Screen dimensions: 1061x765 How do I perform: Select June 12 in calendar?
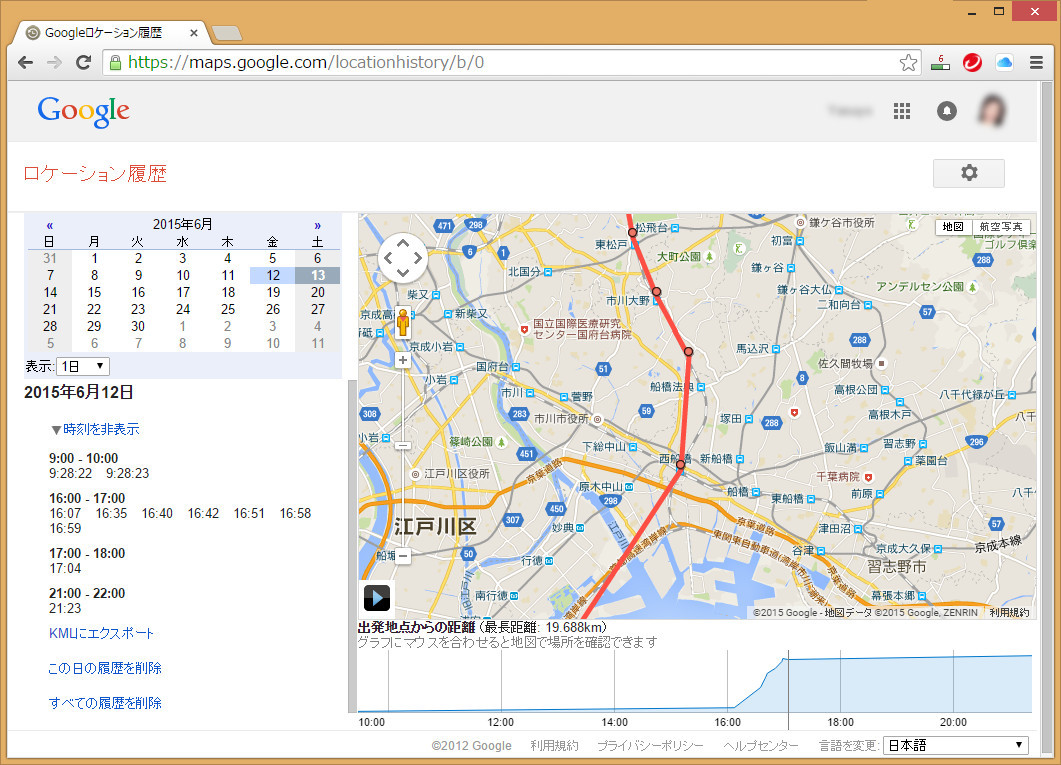(x=273, y=275)
